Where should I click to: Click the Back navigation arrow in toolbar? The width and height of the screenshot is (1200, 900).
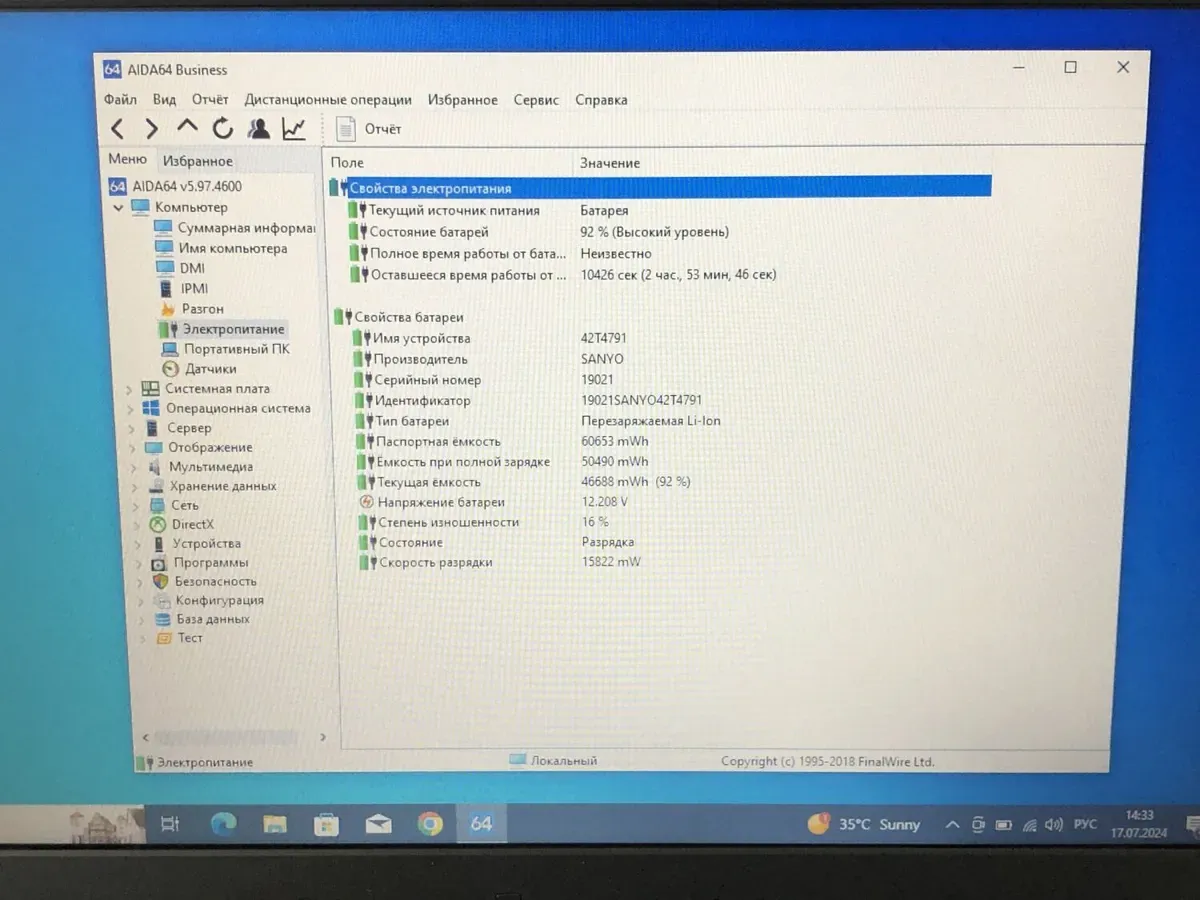point(118,129)
